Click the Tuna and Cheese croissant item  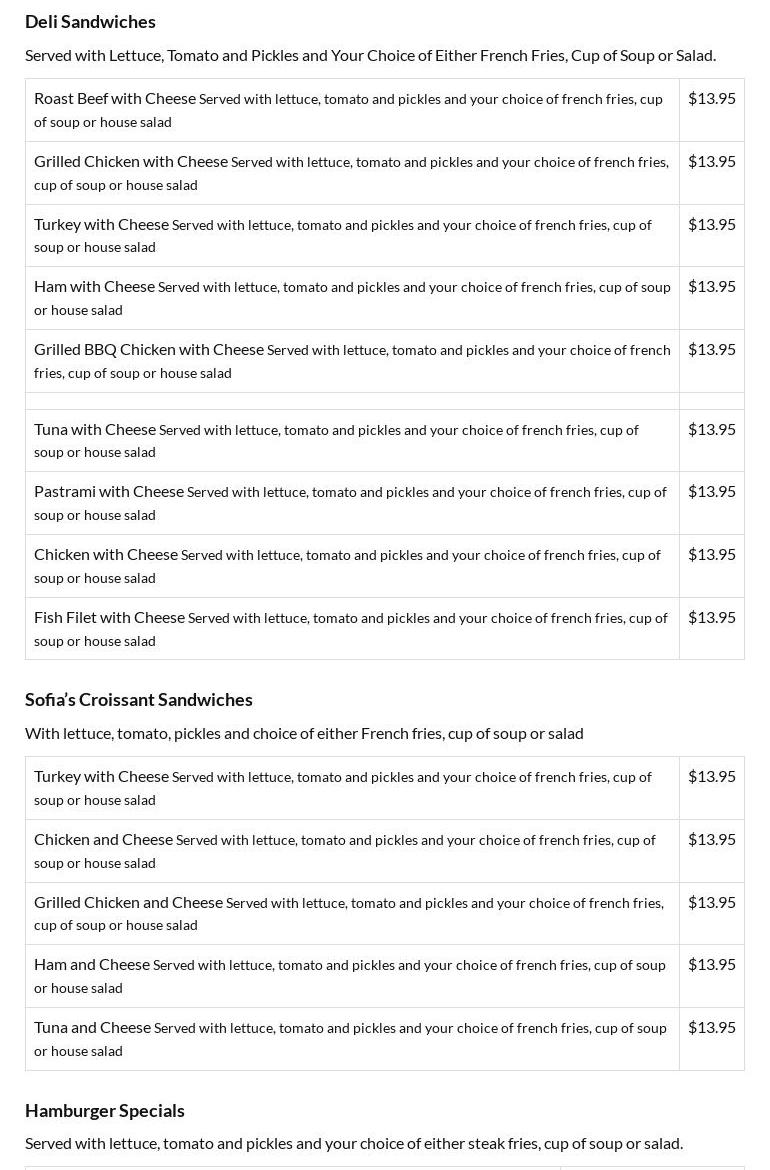pos(92,1028)
